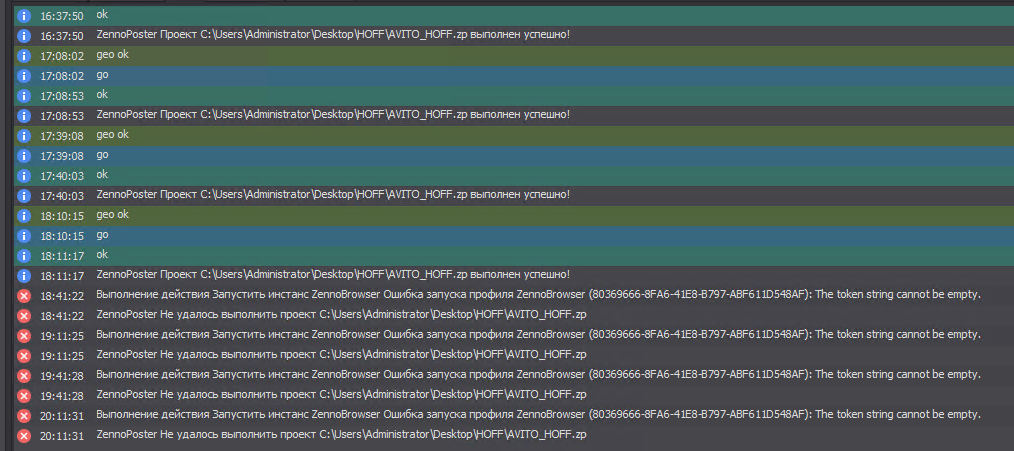Click error icon on 18:41:22 'Не удалось выполнить' row

24,316
